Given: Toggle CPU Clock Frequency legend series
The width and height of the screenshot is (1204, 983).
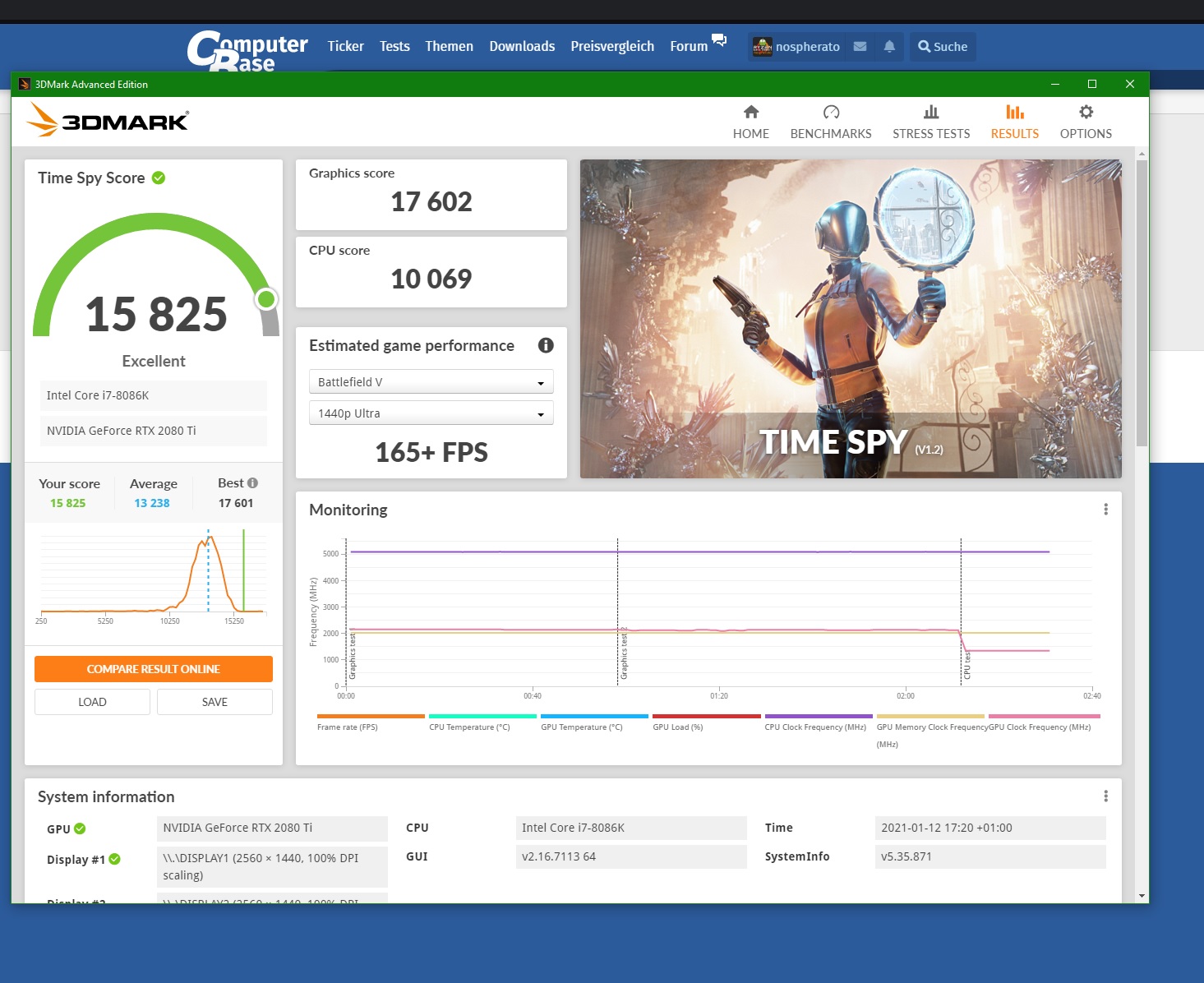Looking at the screenshot, I should click(818, 722).
